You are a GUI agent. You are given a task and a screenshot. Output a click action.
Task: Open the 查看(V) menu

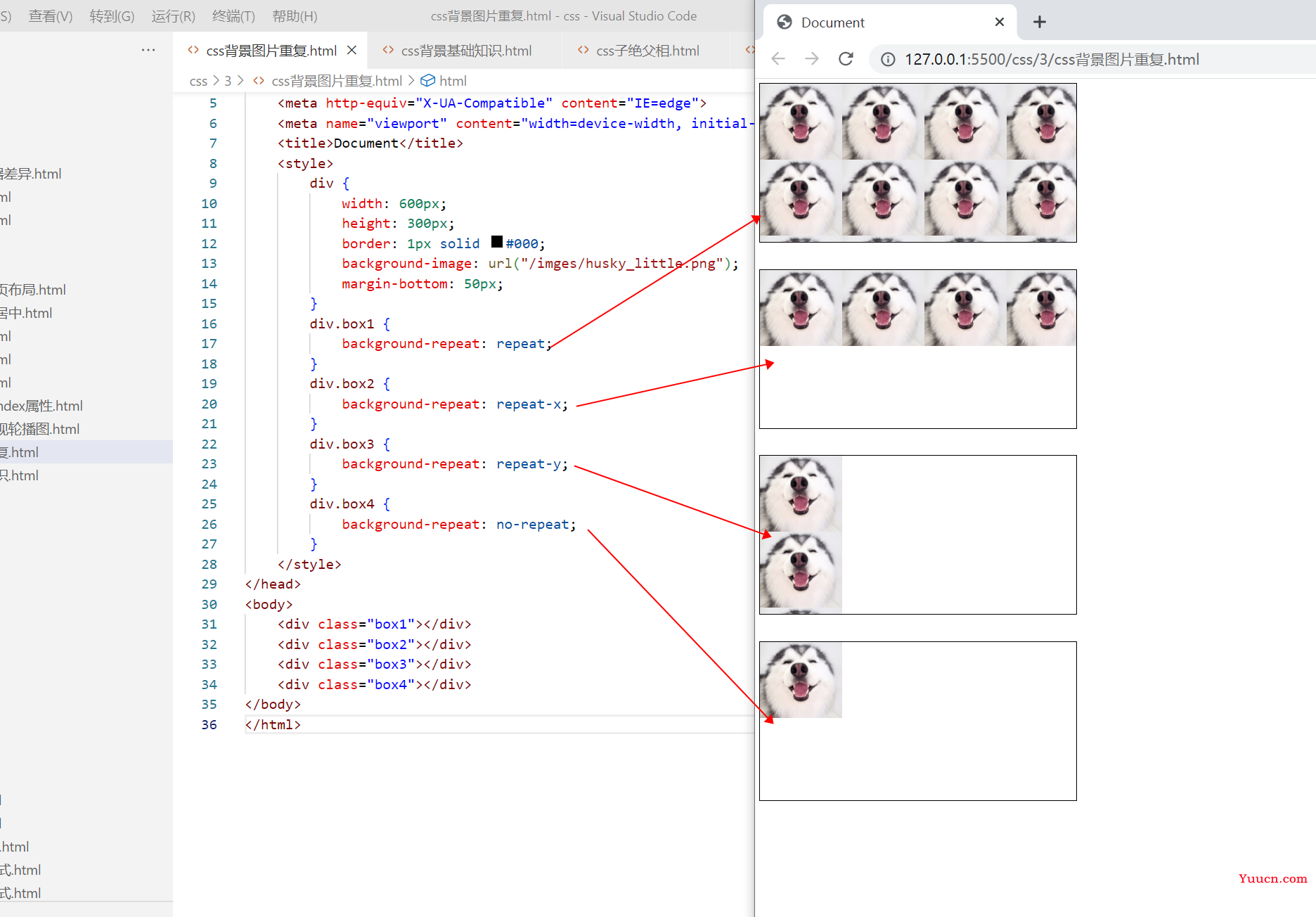[x=51, y=16]
